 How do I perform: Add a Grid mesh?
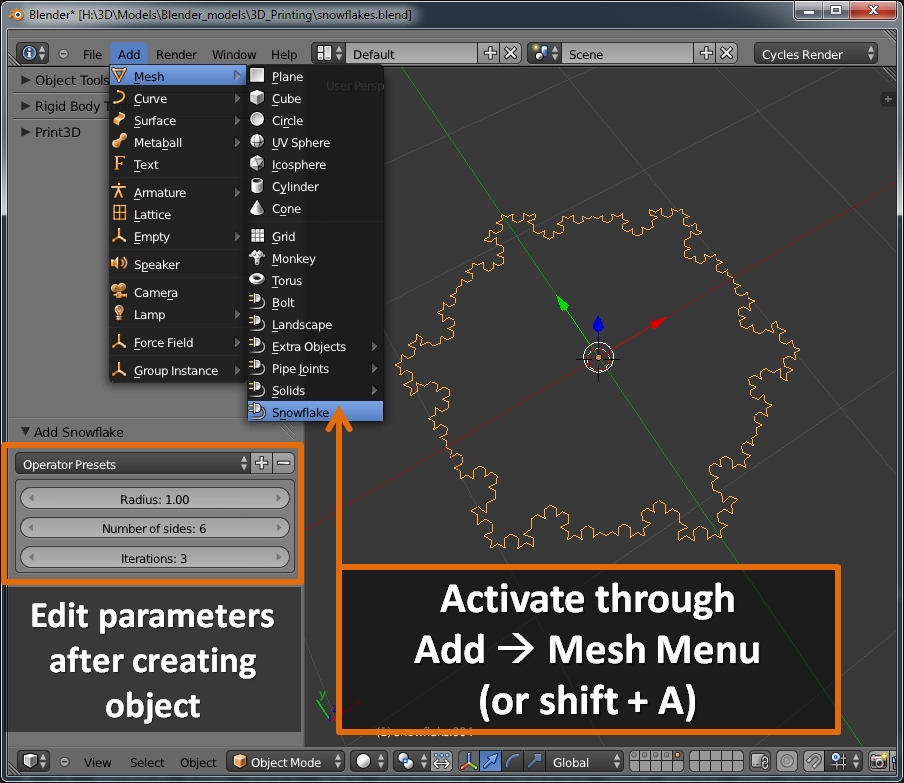(315, 236)
